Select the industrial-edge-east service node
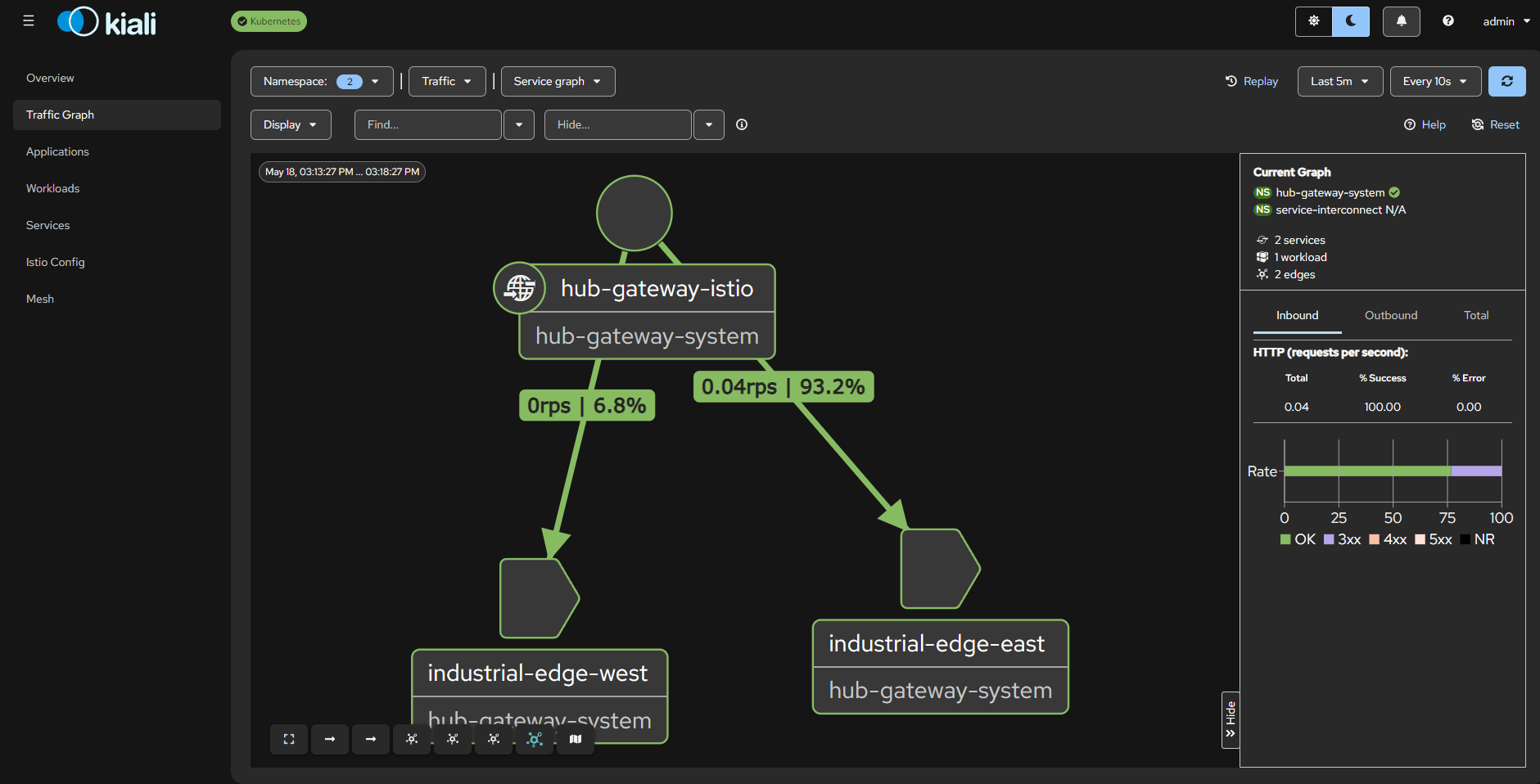 click(940, 569)
